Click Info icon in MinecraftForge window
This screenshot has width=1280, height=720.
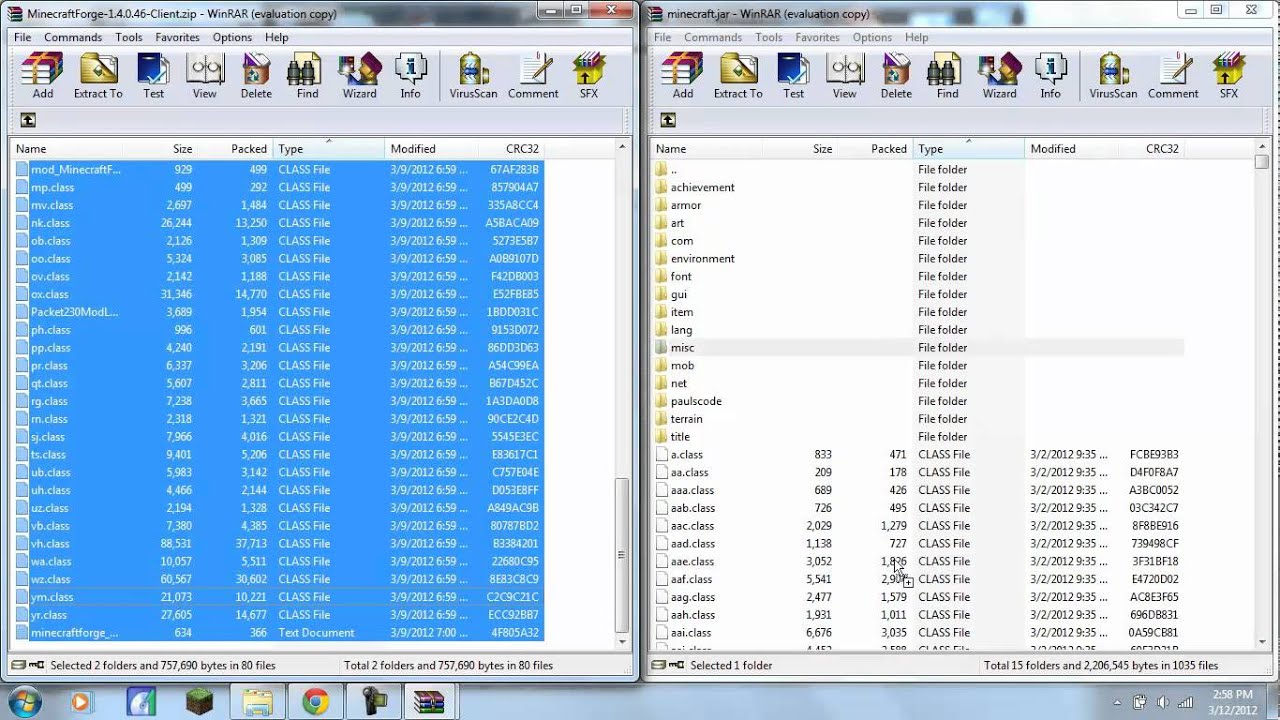411,76
